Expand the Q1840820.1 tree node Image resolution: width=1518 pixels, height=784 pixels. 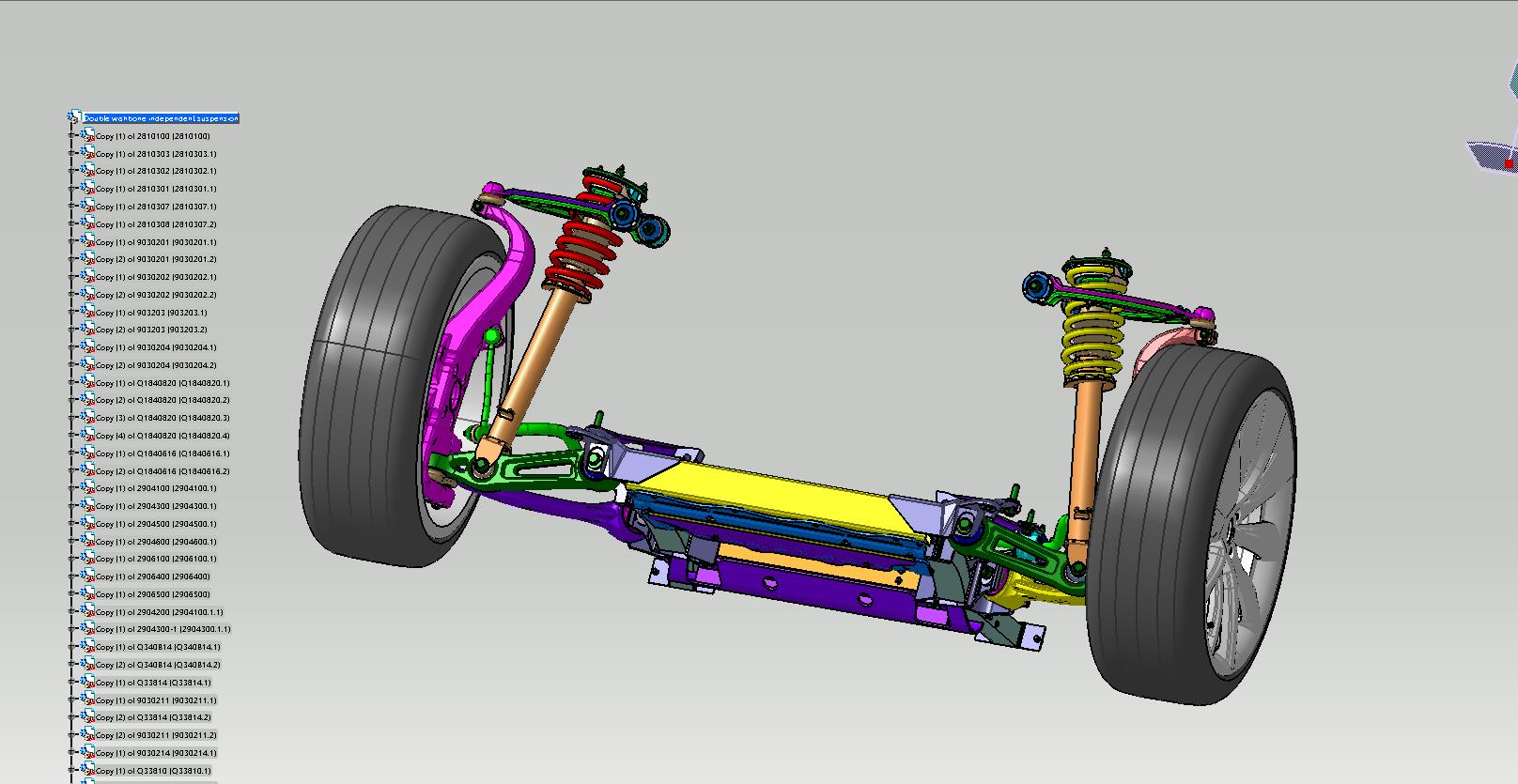point(71,382)
